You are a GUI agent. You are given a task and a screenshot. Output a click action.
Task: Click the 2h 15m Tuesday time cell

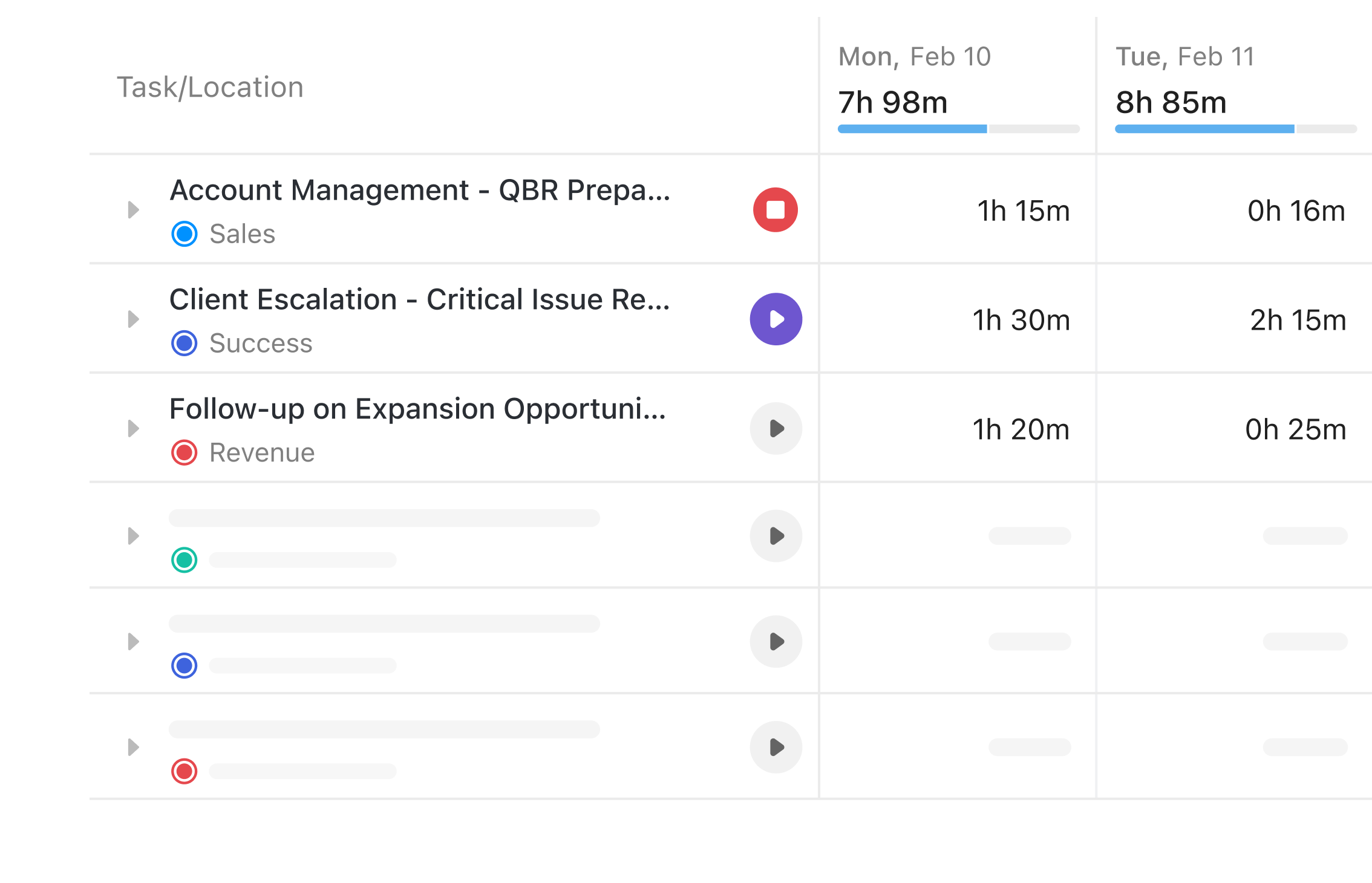(x=1298, y=321)
